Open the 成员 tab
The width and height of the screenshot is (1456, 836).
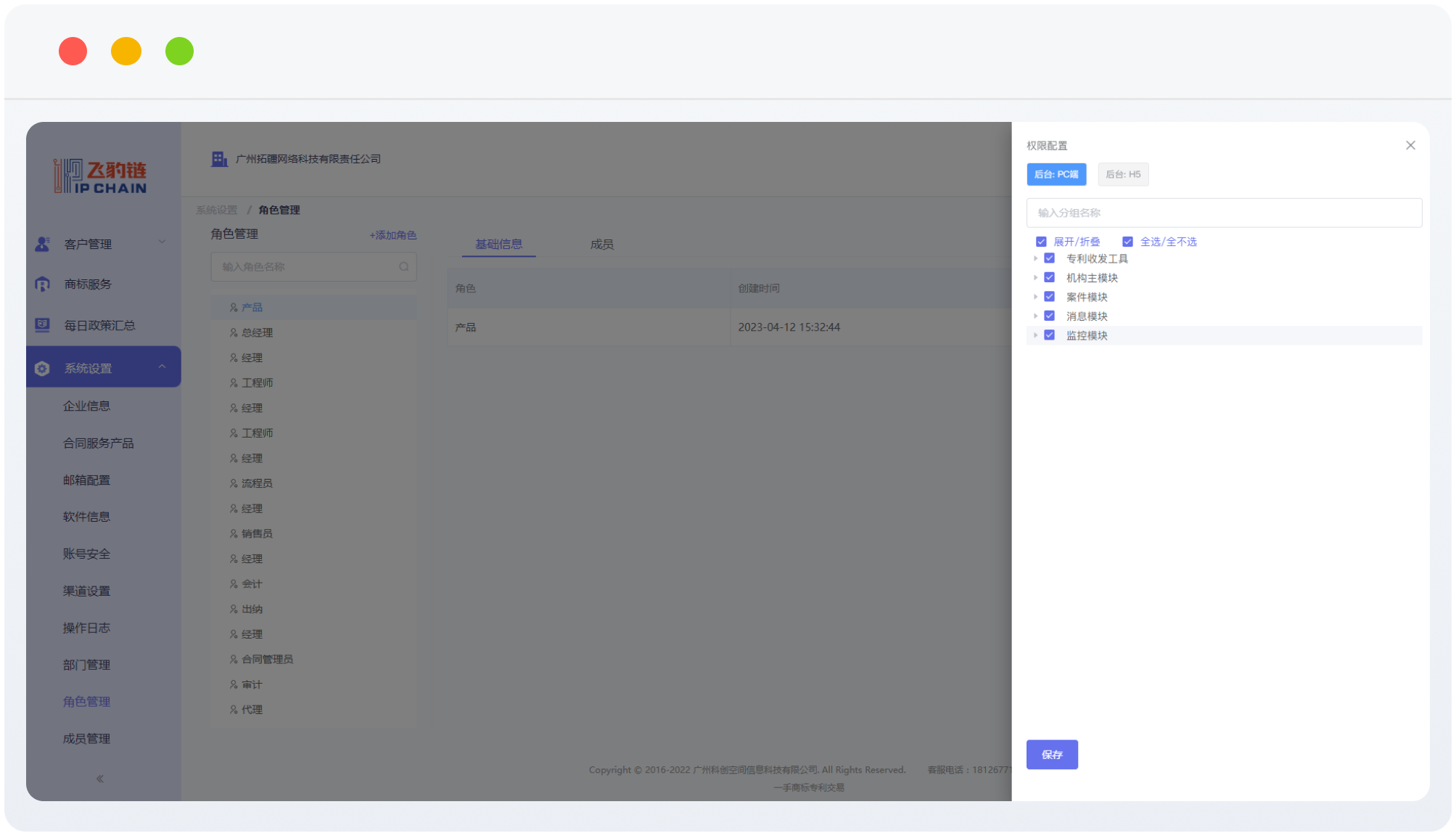click(601, 245)
